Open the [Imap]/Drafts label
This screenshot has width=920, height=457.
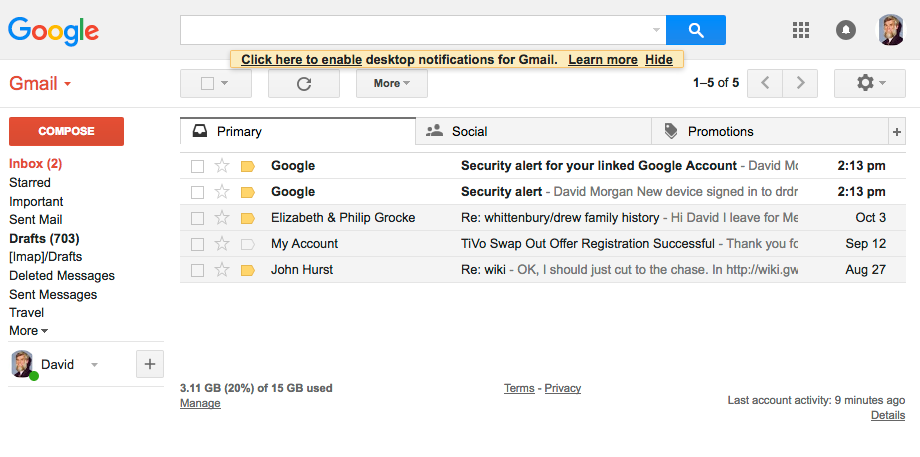click(x=45, y=257)
